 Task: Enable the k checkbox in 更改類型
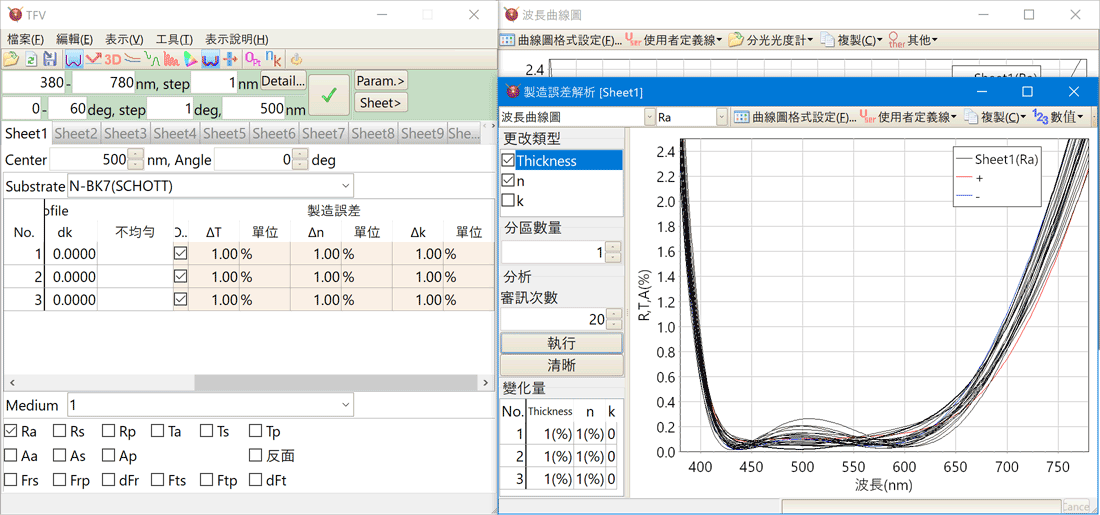coord(509,201)
